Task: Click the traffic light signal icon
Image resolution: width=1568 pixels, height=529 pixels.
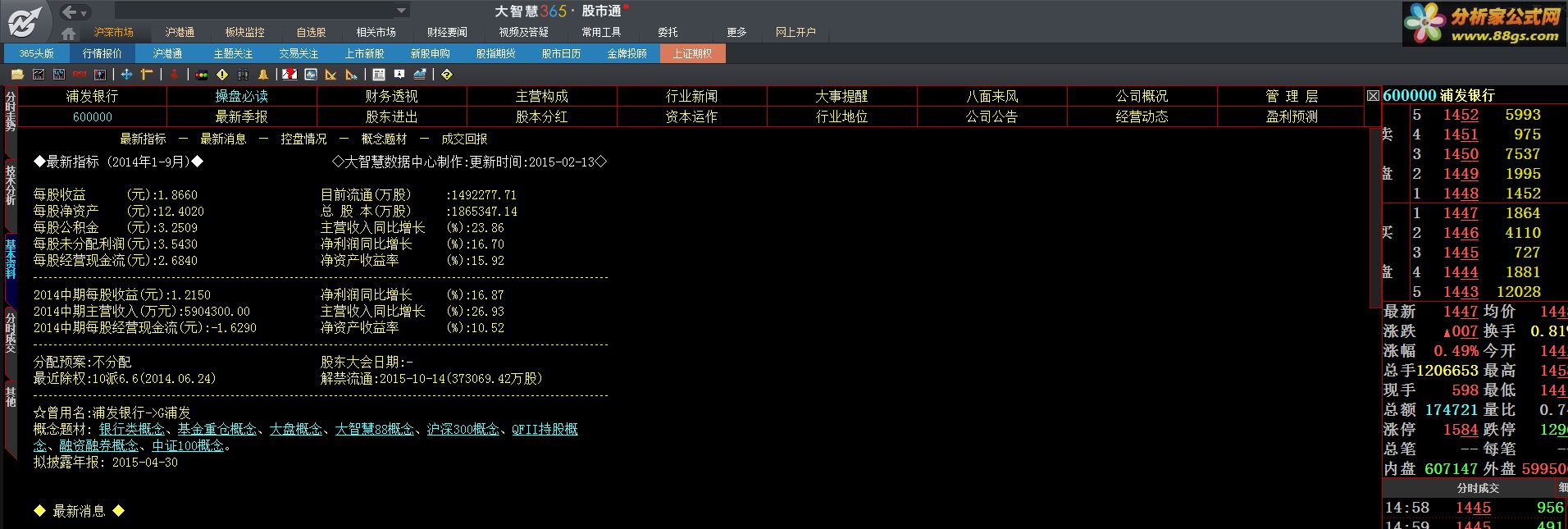Action: [x=201, y=75]
